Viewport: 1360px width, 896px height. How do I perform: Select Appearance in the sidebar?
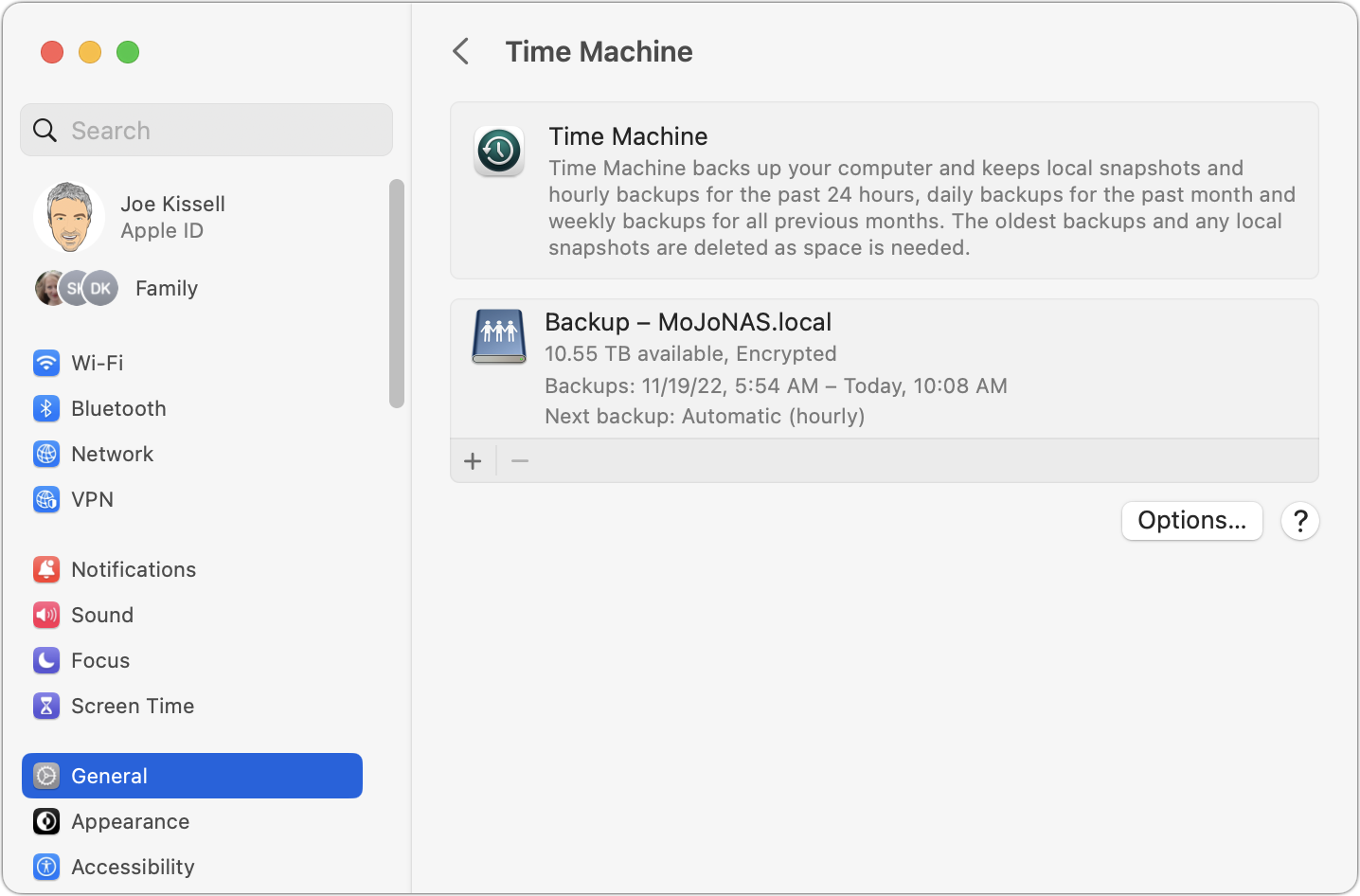tap(192, 821)
